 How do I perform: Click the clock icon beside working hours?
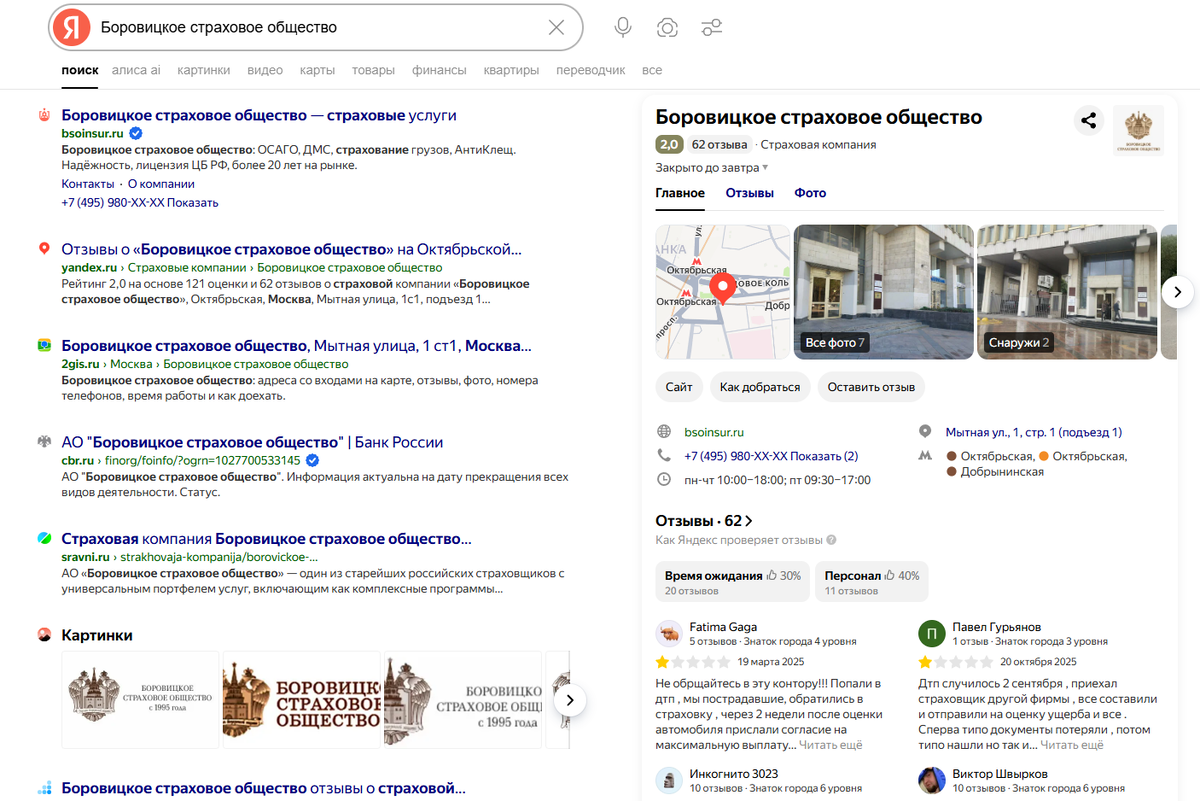[664, 480]
